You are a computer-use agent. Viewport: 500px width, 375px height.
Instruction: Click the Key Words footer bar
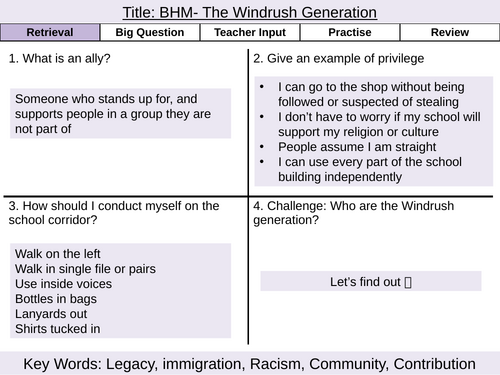pos(250,363)
